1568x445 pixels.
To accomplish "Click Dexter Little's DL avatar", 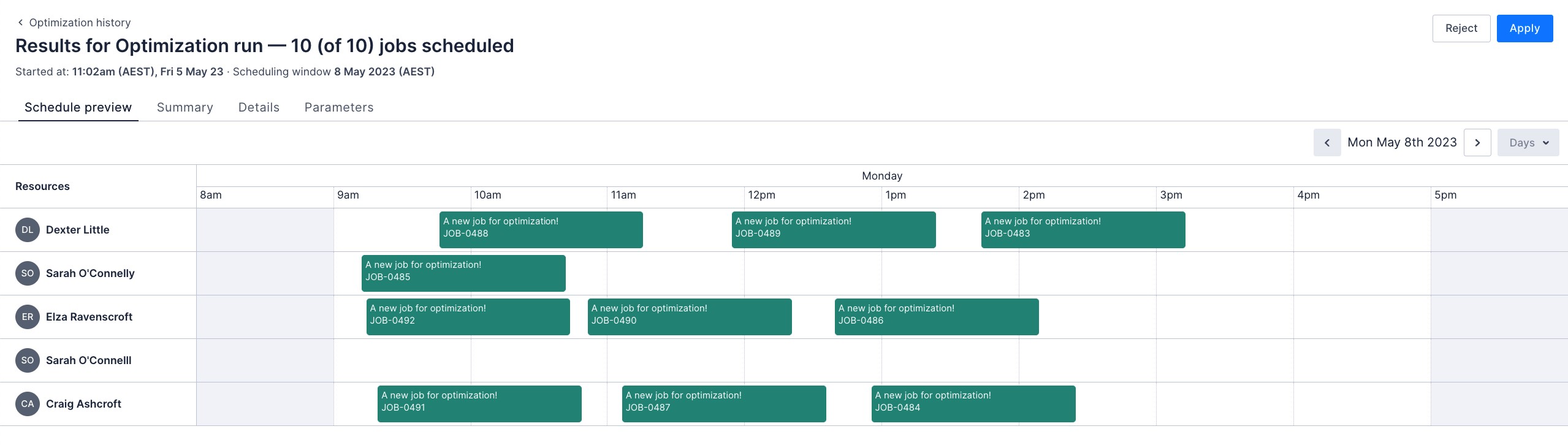I will coord(28,230).
